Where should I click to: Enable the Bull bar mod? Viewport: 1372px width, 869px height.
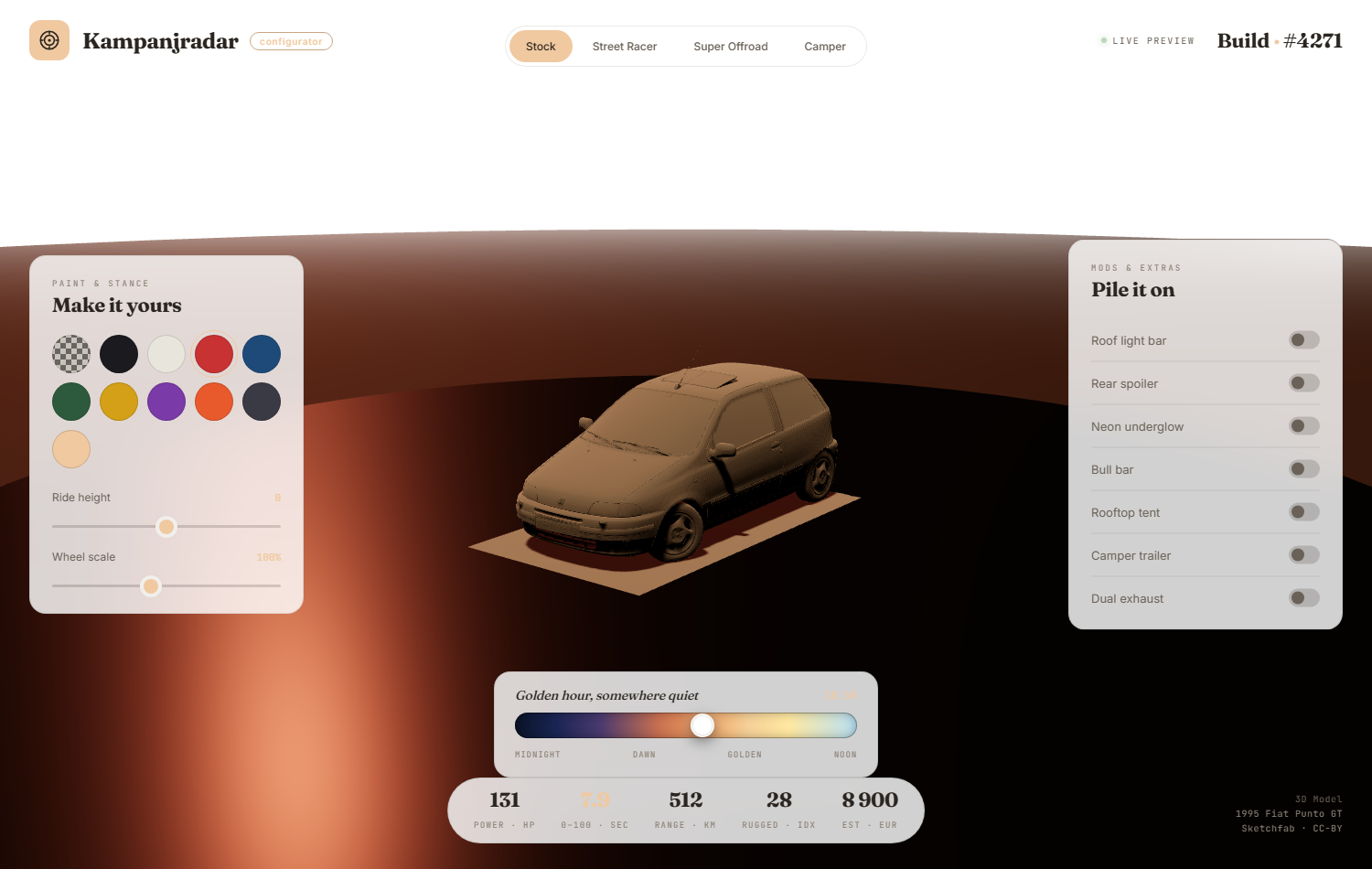[1304, 469]
